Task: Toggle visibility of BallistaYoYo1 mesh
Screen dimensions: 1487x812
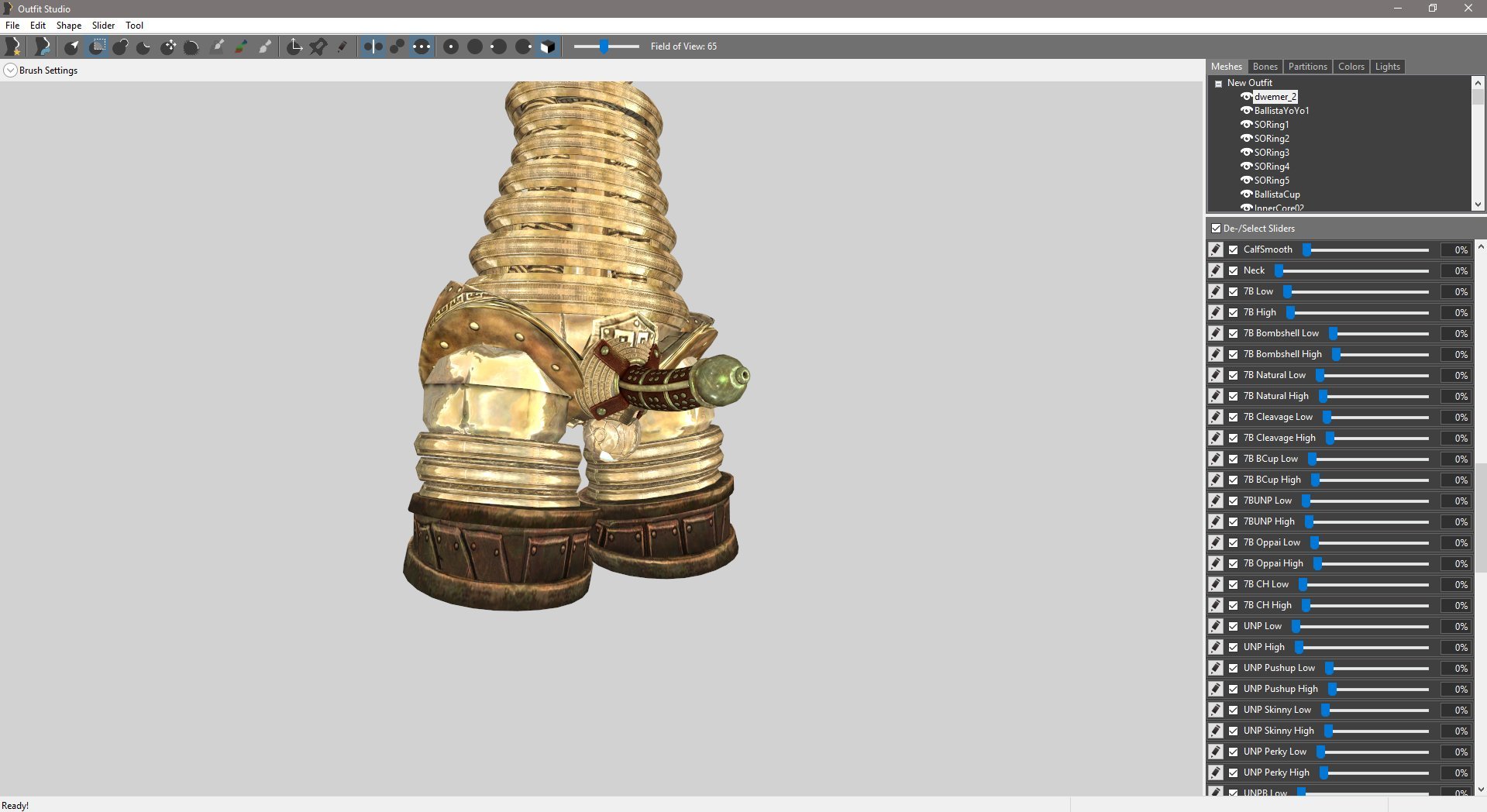Action: pyautogui.click(x=1246, y=111)
